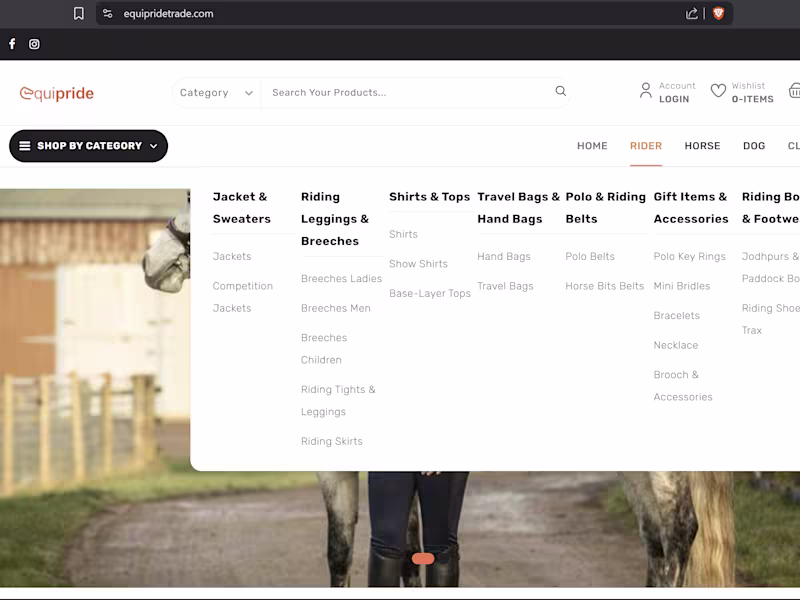The width and height of the screenshot is (800, 600).
Task: Click the share page icon in address bar
Action: [x=691, y=13]
